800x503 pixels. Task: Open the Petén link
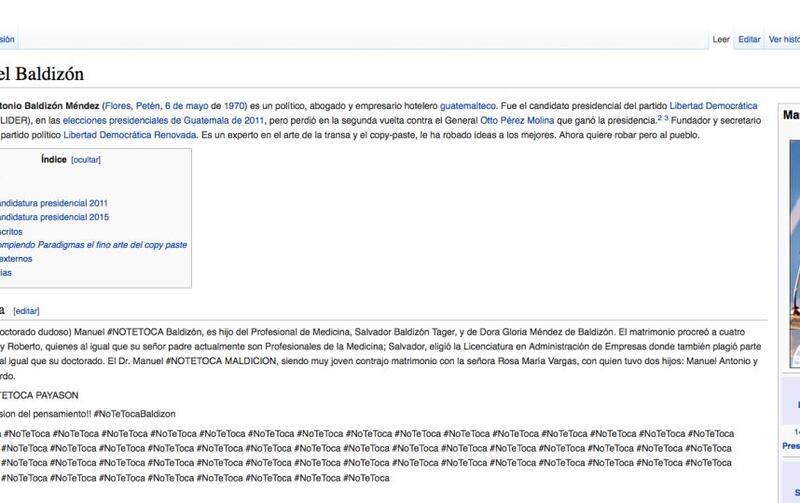[147, 106]
